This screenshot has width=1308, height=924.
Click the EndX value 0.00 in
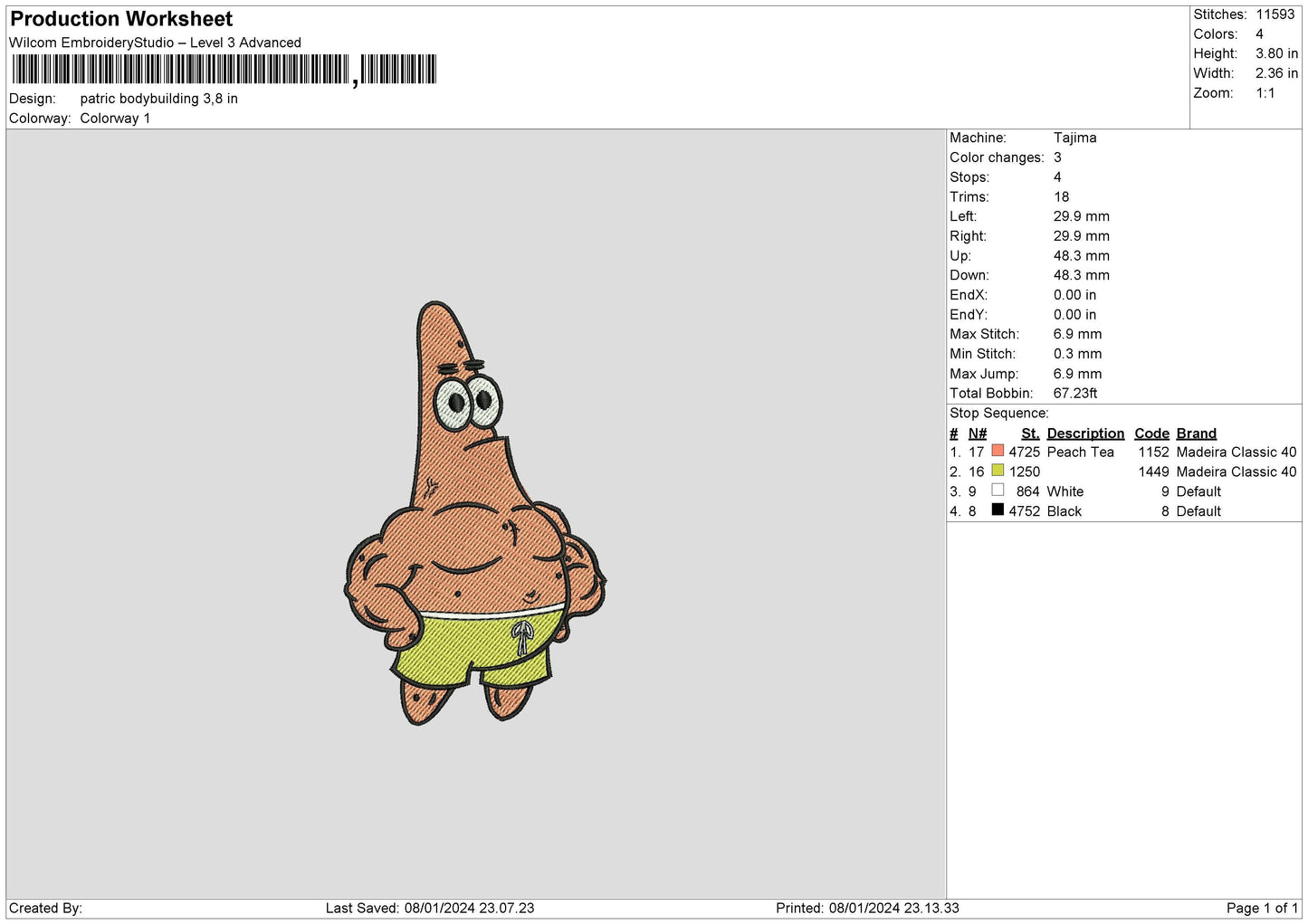(1074, 295)
